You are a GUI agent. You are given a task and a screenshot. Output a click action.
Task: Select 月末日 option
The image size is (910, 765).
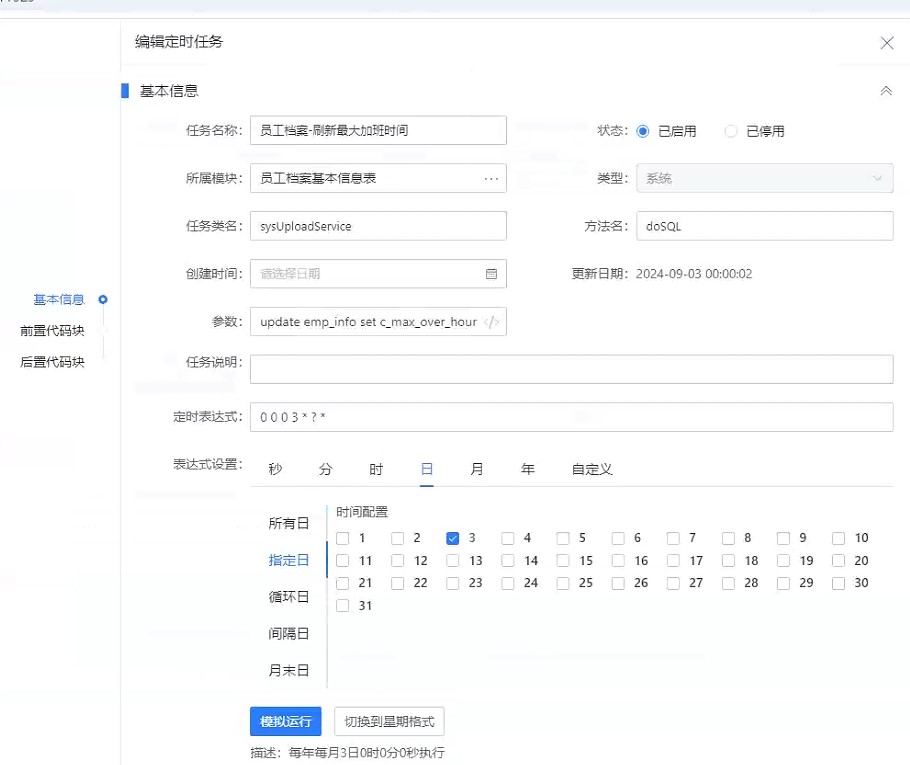click(x=289, y=670)
